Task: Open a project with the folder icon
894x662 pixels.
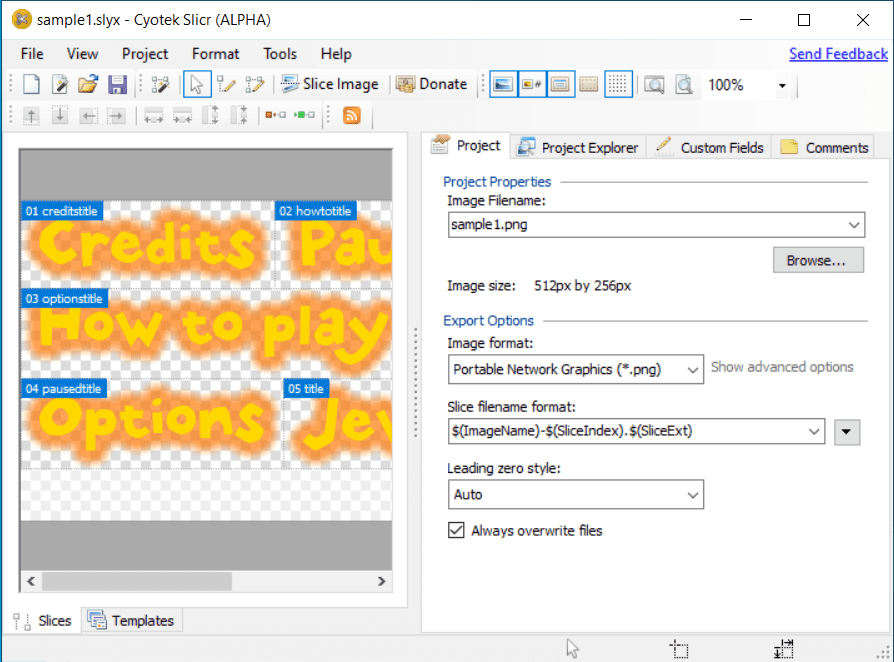Action: pyautogui.click(x=88, y=84)
